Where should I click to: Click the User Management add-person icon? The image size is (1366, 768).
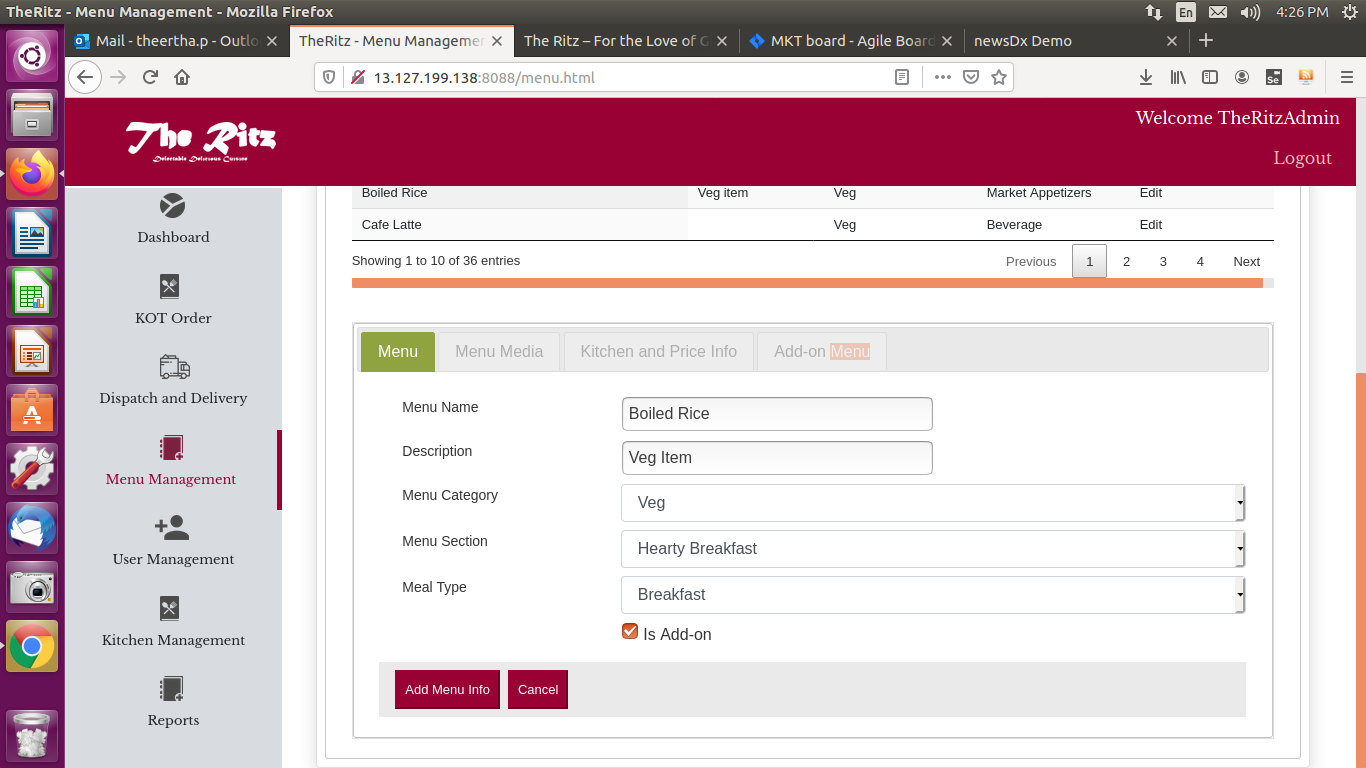tap(172, 528)
